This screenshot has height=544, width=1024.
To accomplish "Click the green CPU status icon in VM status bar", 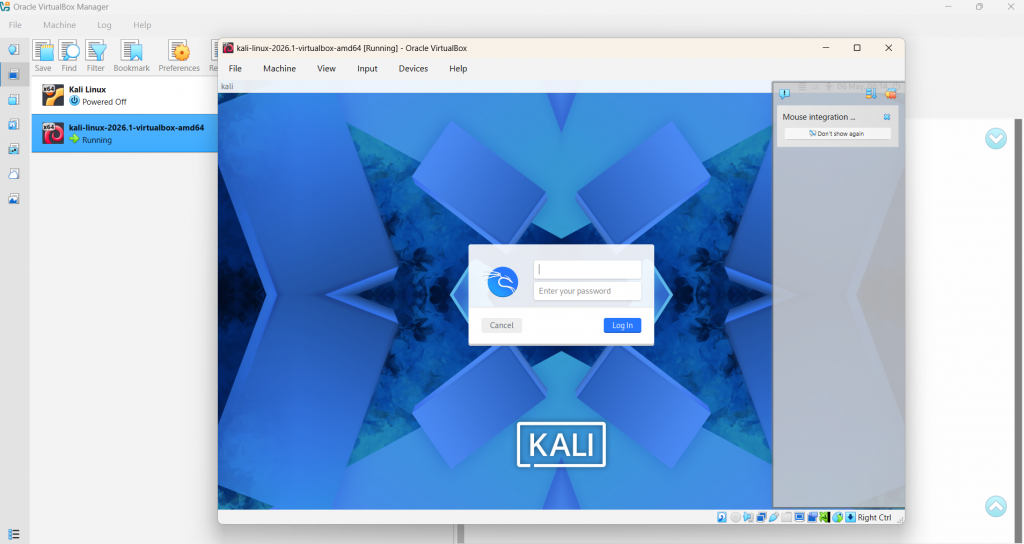I will [825, 517].
